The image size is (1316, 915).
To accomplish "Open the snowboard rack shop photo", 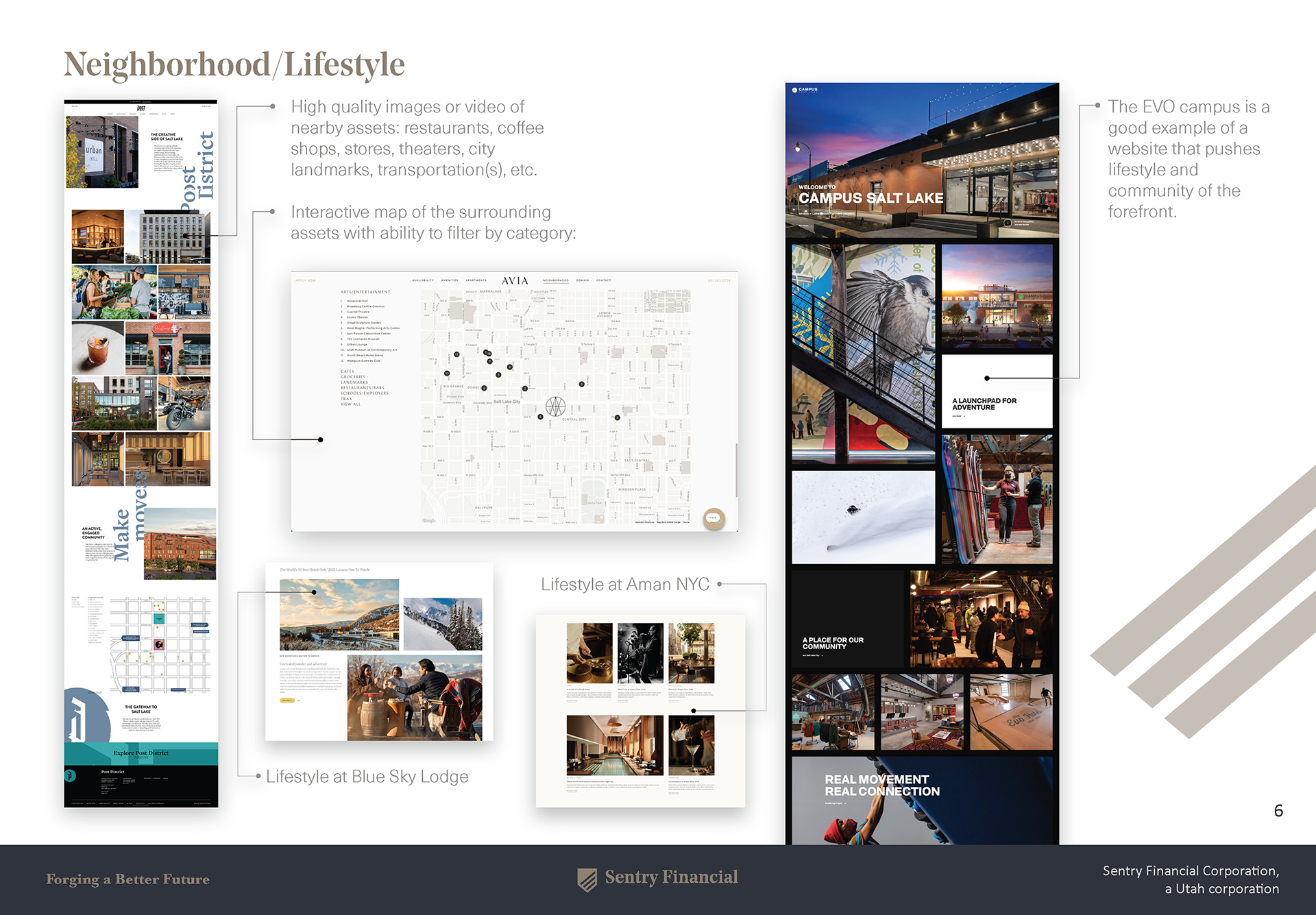I will [997, 500].
